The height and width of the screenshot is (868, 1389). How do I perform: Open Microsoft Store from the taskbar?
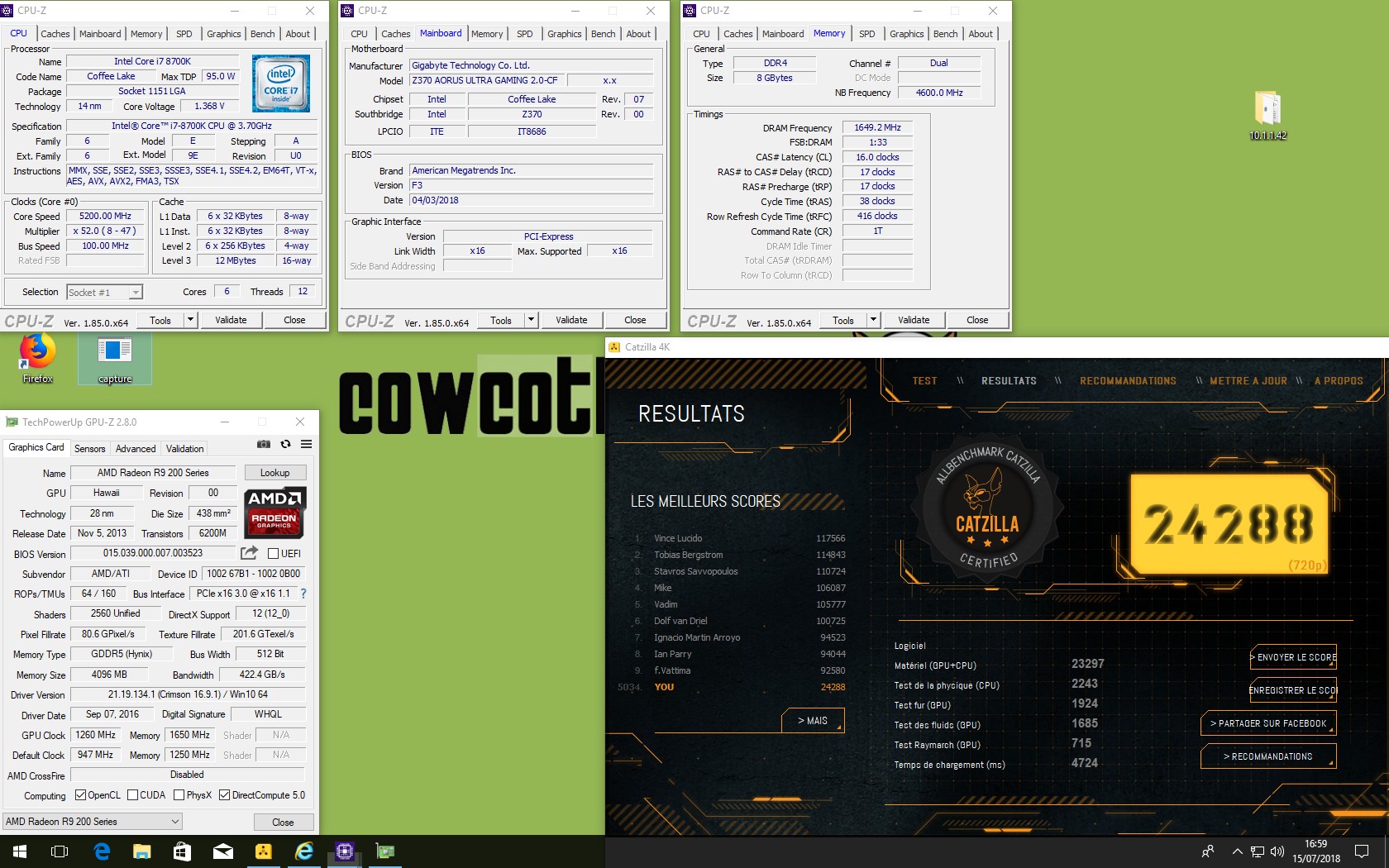point(183,851)
